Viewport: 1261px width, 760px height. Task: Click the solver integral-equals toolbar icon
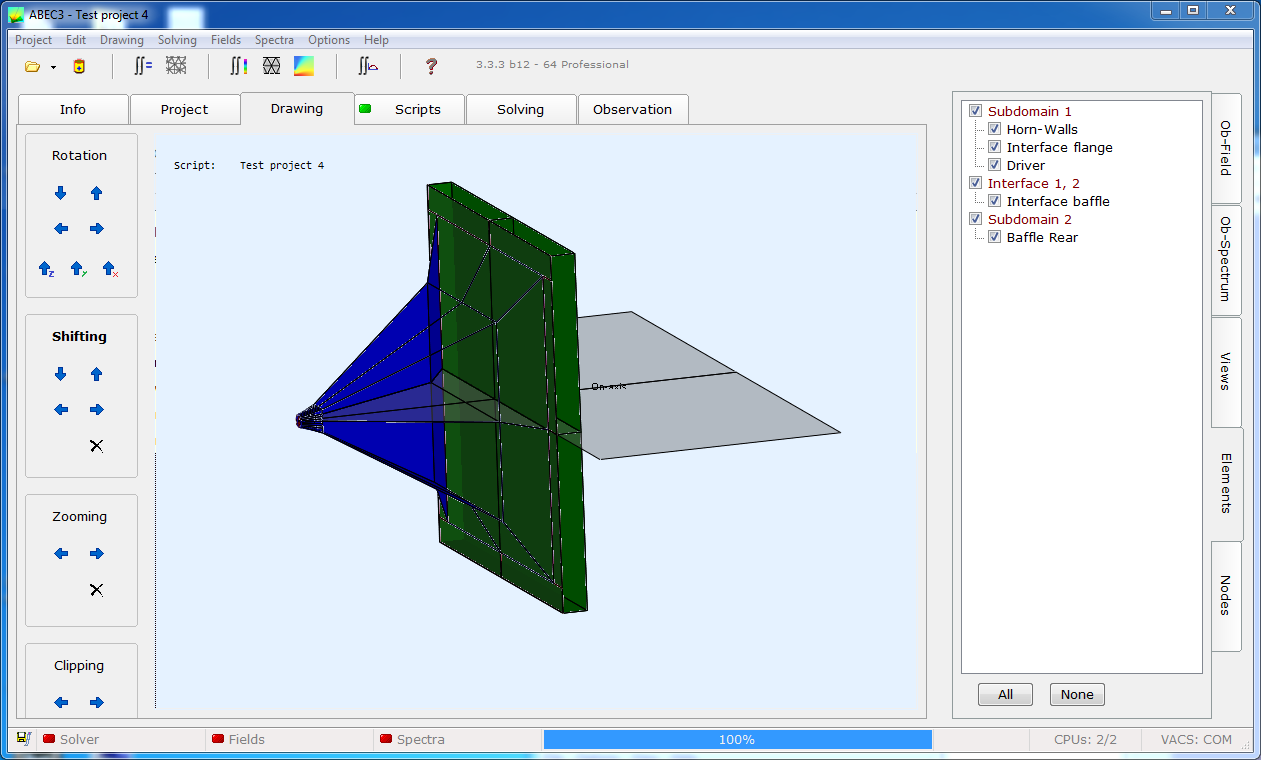pyautogui.click(x=144, y=66)
